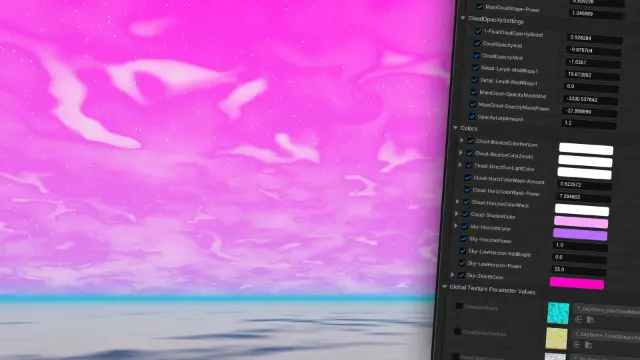This screenshot has width=640, height=360.
Task: Click use-selected-asset arrow beside yellow texture
Action: click(576, 345)
